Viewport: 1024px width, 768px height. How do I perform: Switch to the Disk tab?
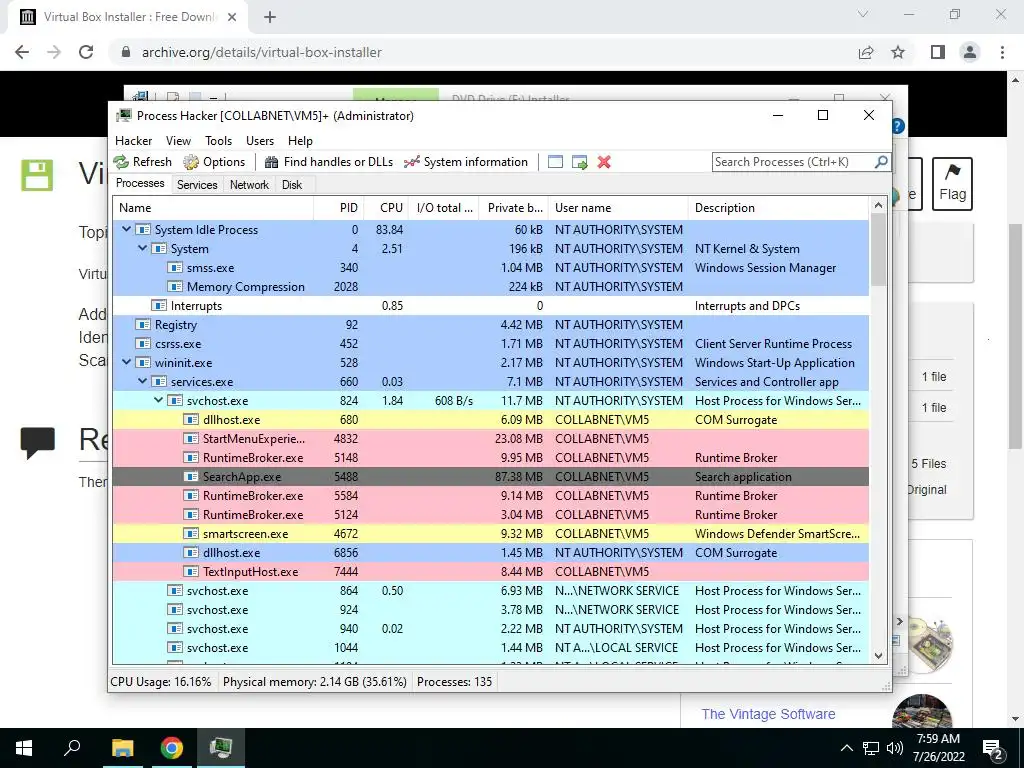coord(292,185)
